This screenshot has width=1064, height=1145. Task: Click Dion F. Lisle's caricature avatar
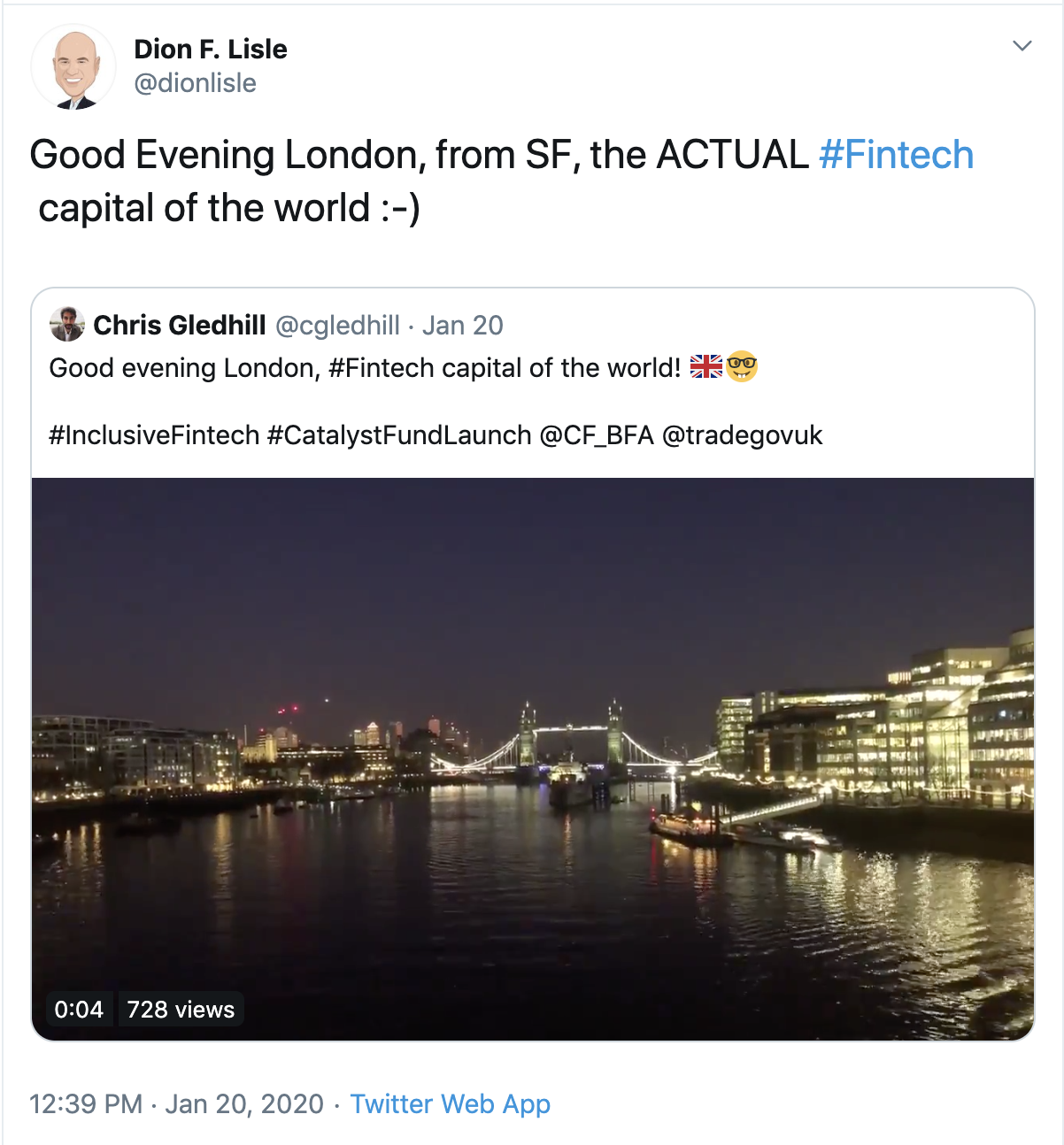(73, 68)
